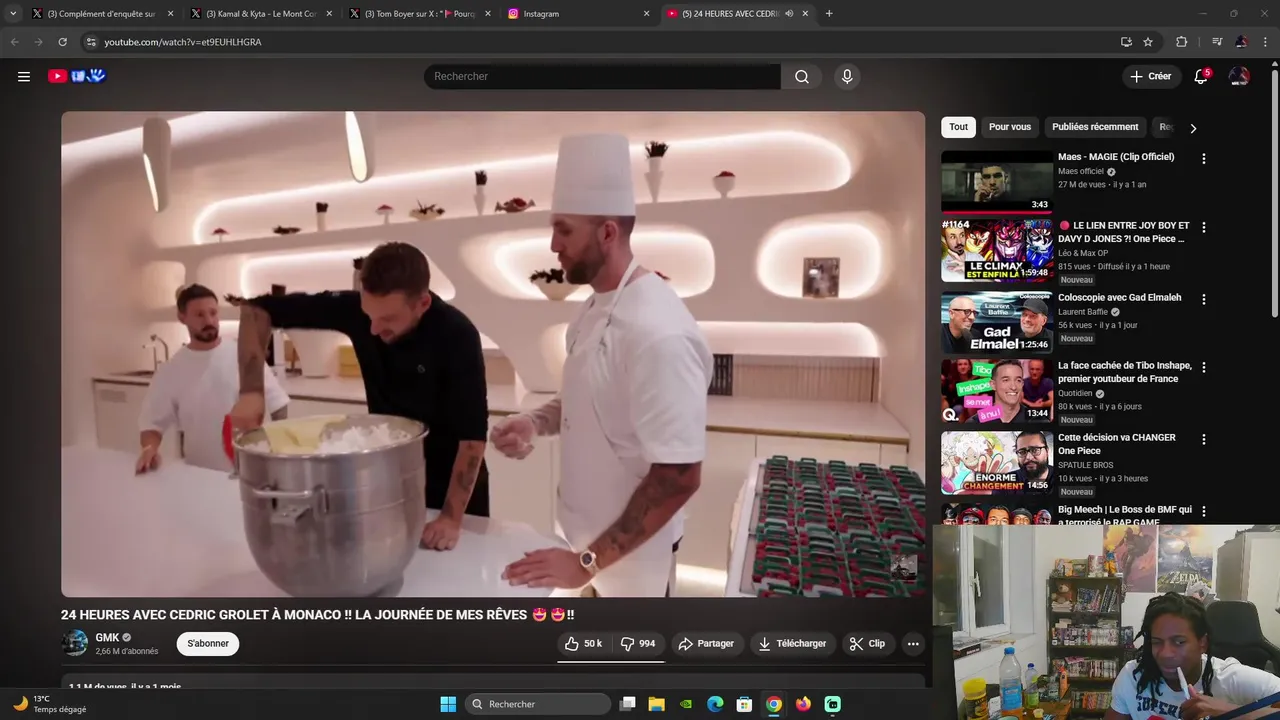Viewport: 1280px width, 720px height.
Task: Switch to the Instagram tab
Action: pyautogui.click(x=578, y=14)
